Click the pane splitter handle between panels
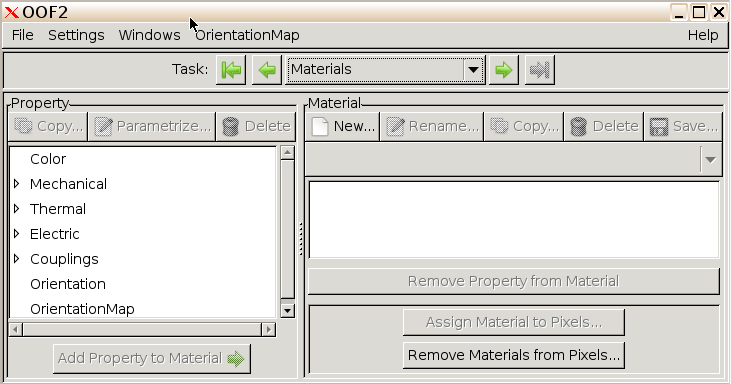This screenshot has width=731, height=384. (301, 239)
